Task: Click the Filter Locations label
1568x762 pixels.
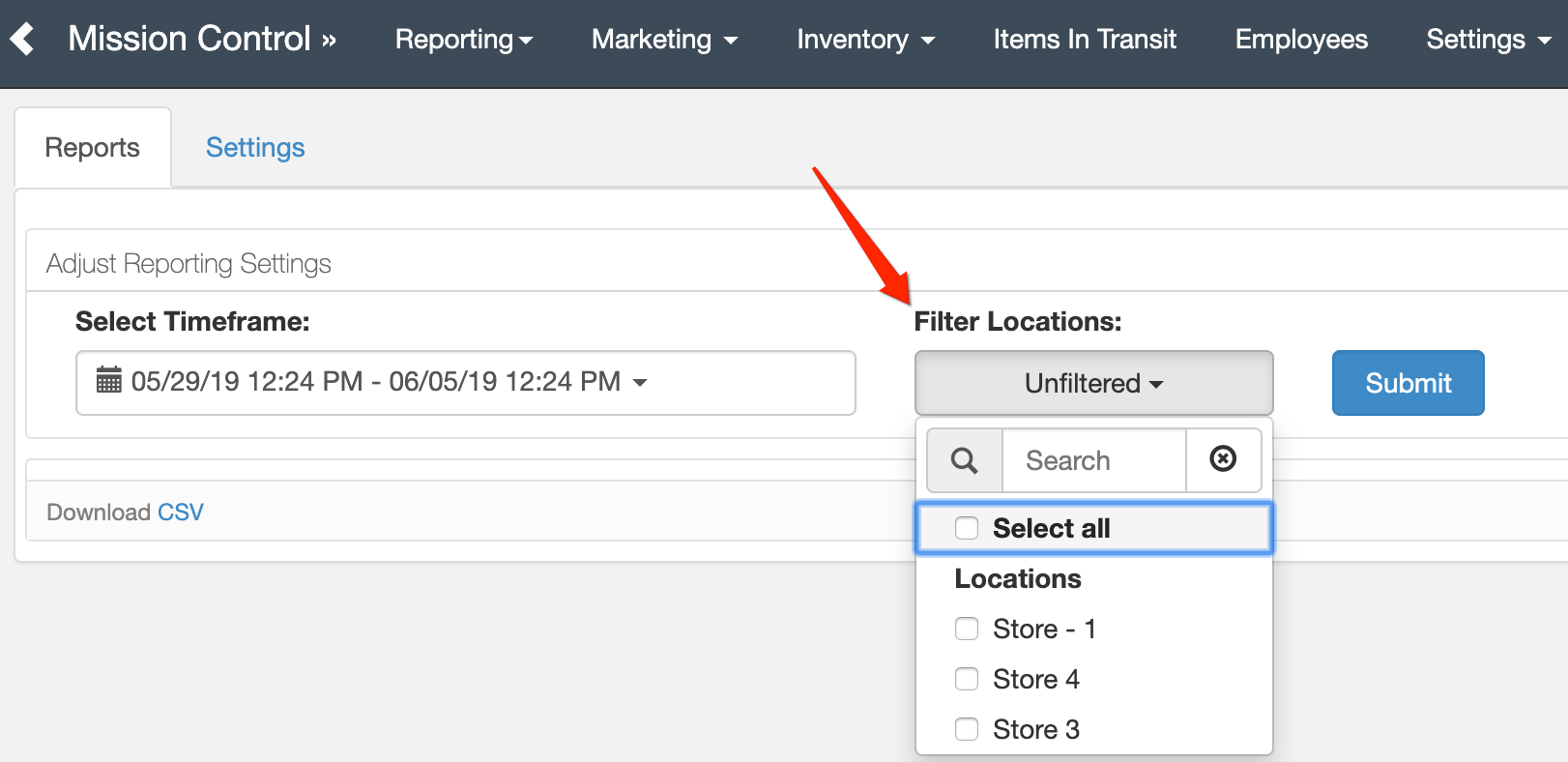Action: coord(1018,321)
